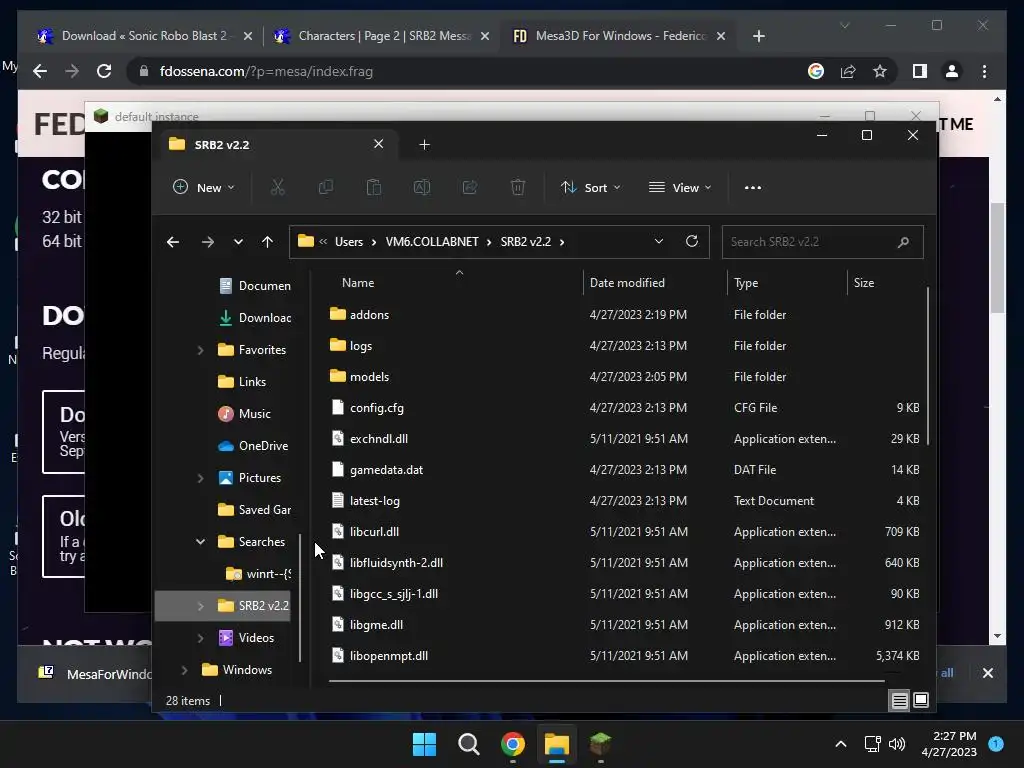Click the Delete trash icon in File Explorer
The image size is (1024, 768).
point(518,187)
